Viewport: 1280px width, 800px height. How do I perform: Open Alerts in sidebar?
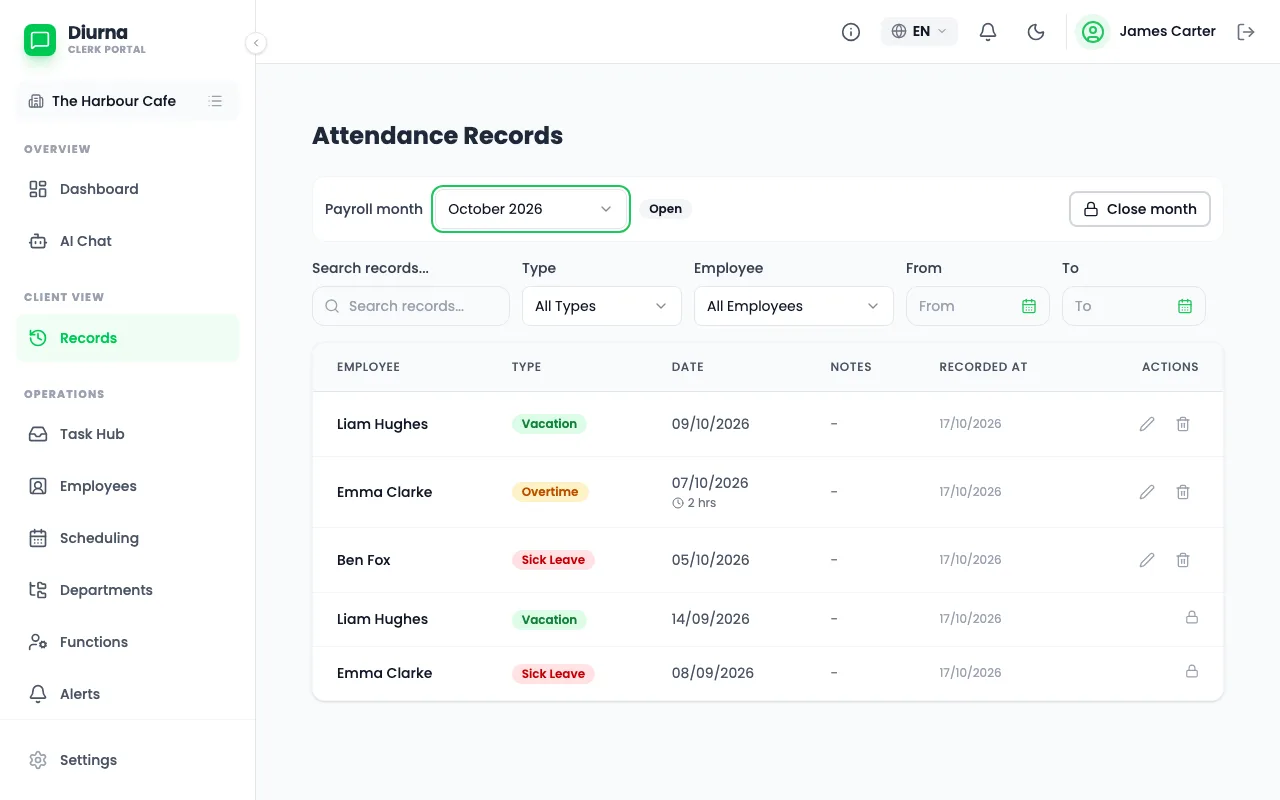click(x=128, y=694)
